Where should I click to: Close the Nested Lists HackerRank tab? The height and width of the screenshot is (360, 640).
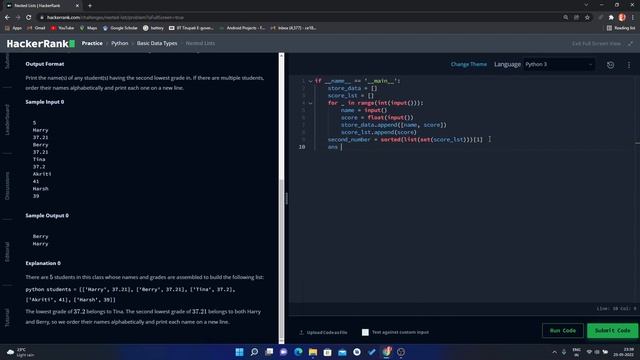tap(77, 6)
